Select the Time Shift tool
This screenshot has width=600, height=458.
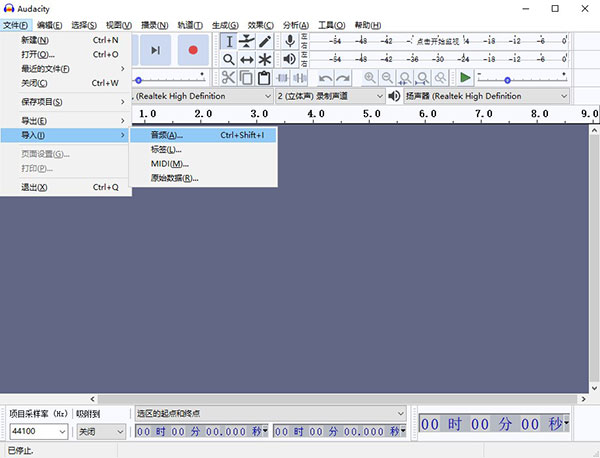tap(246, 60)
